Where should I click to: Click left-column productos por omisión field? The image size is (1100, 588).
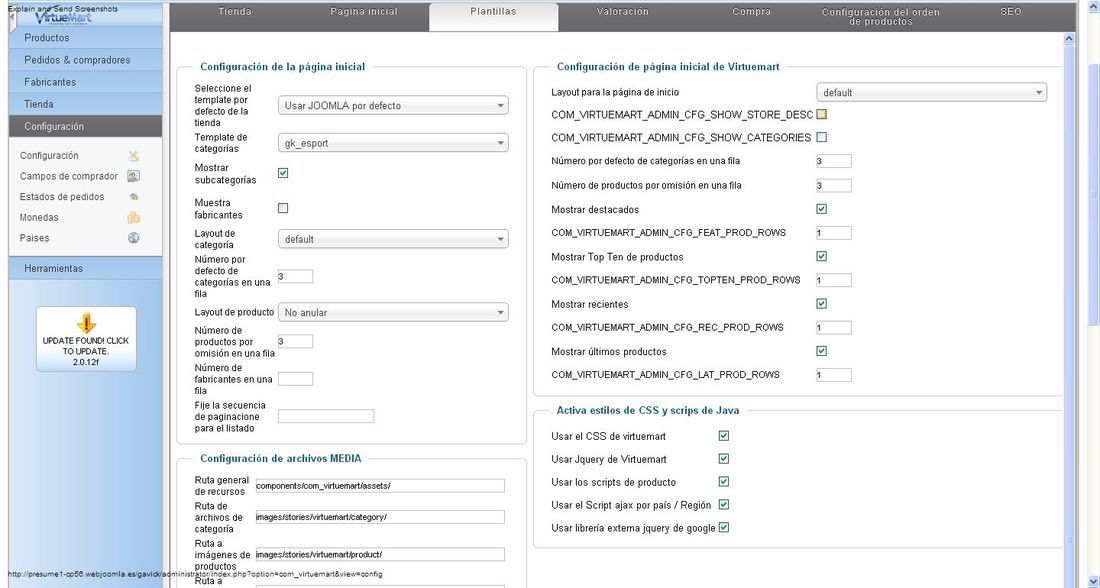[x=295, y=342]
